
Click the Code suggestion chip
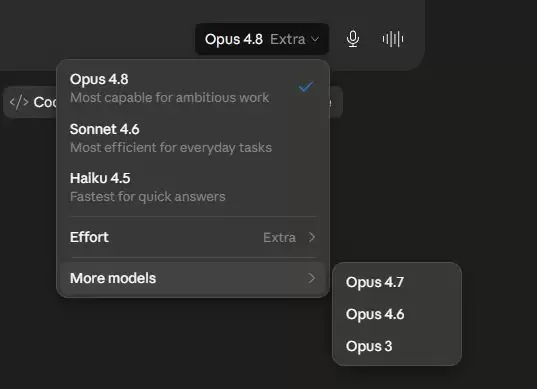point(31,102)
